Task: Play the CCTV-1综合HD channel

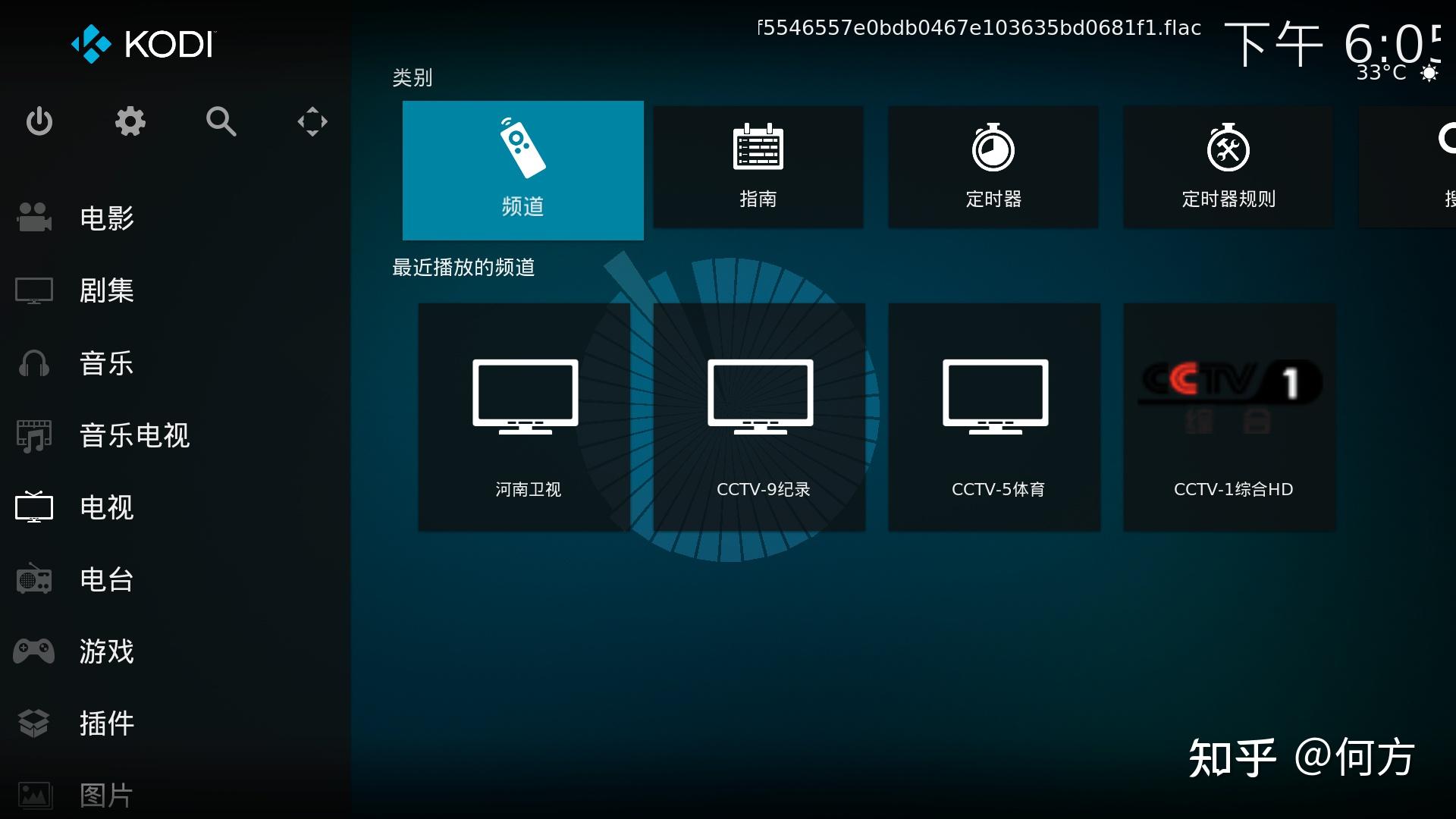Action: 1229,417
